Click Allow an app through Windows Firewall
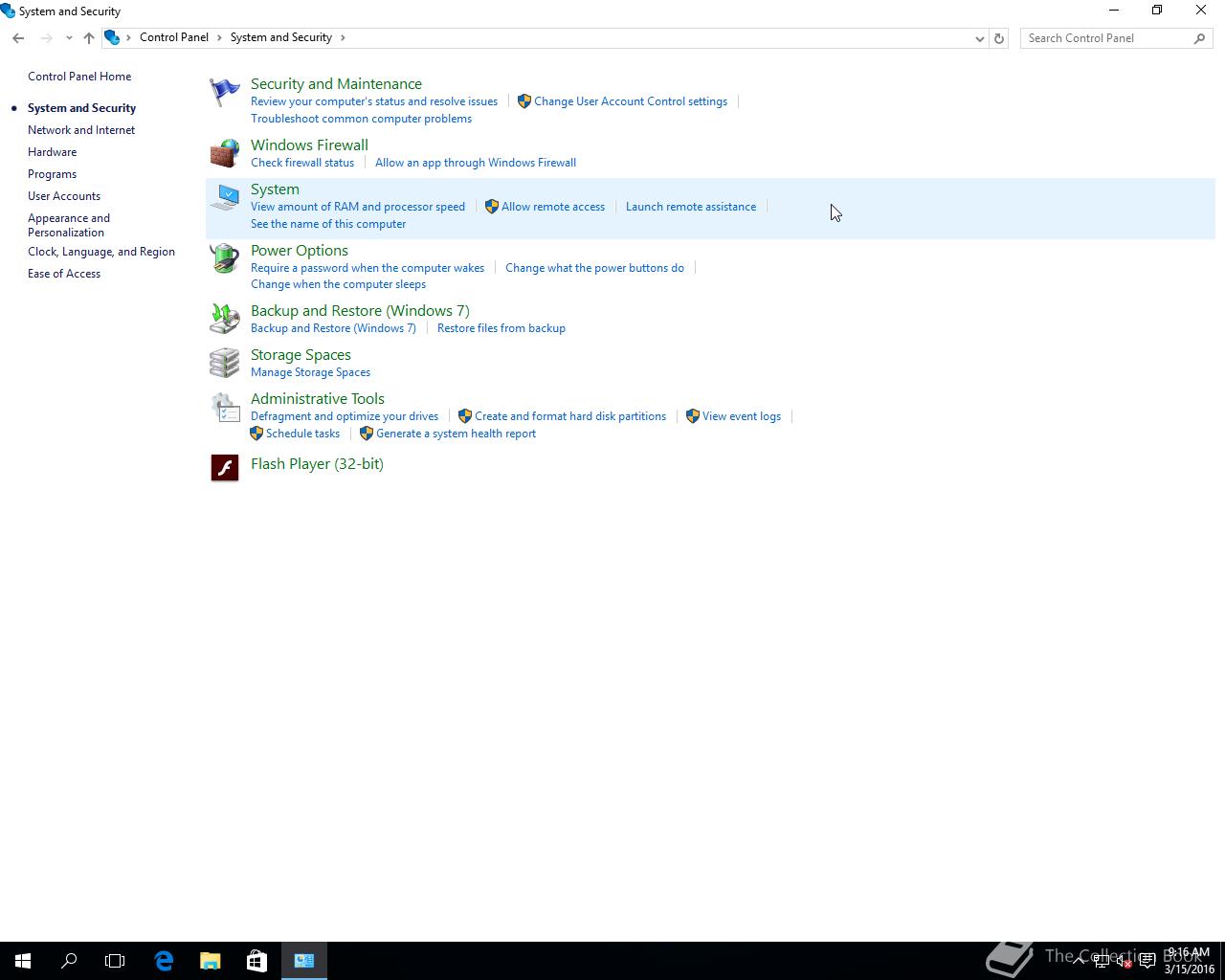 coord(476,163)
